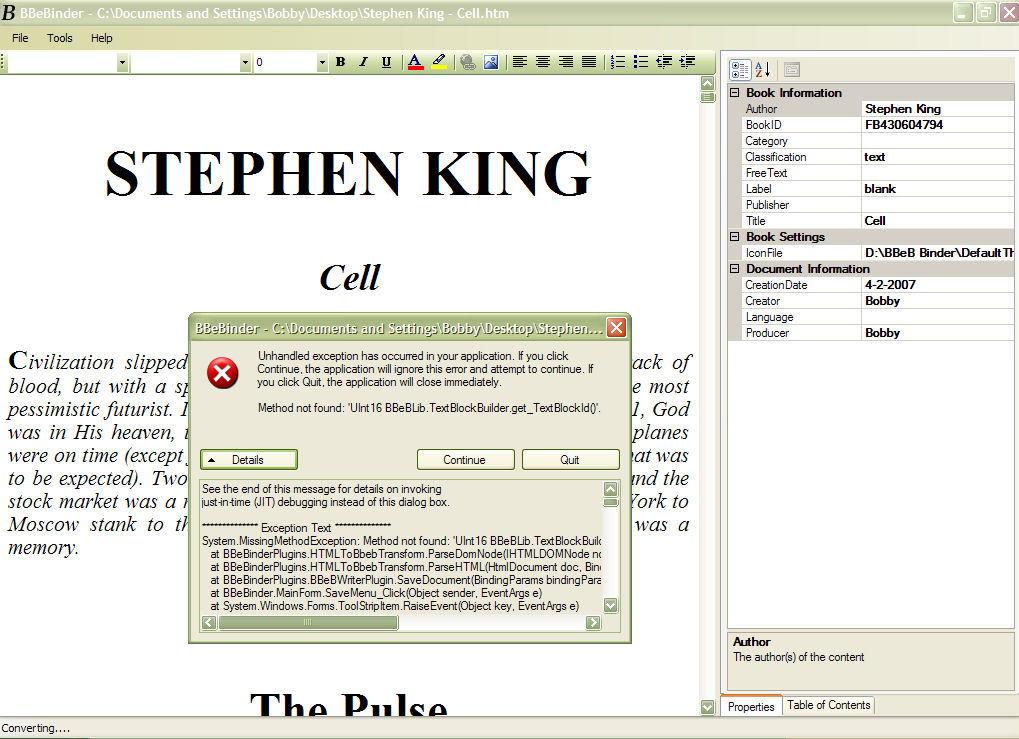1019x739 pixels.
Task: Increase the paragraph indent
Action: click(688, 62)
